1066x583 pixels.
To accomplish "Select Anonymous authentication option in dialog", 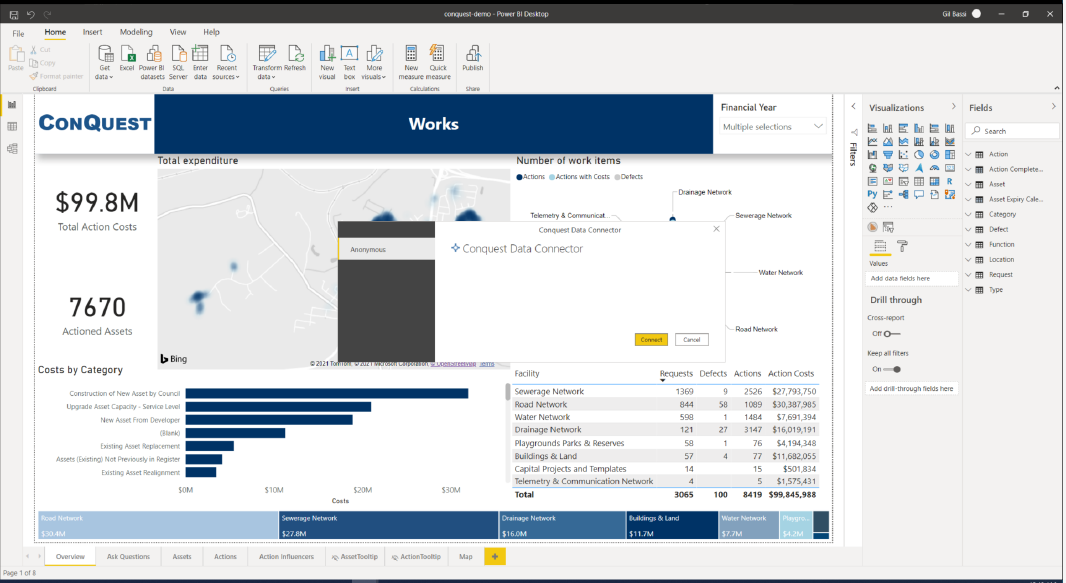I will tap(386, 249).
